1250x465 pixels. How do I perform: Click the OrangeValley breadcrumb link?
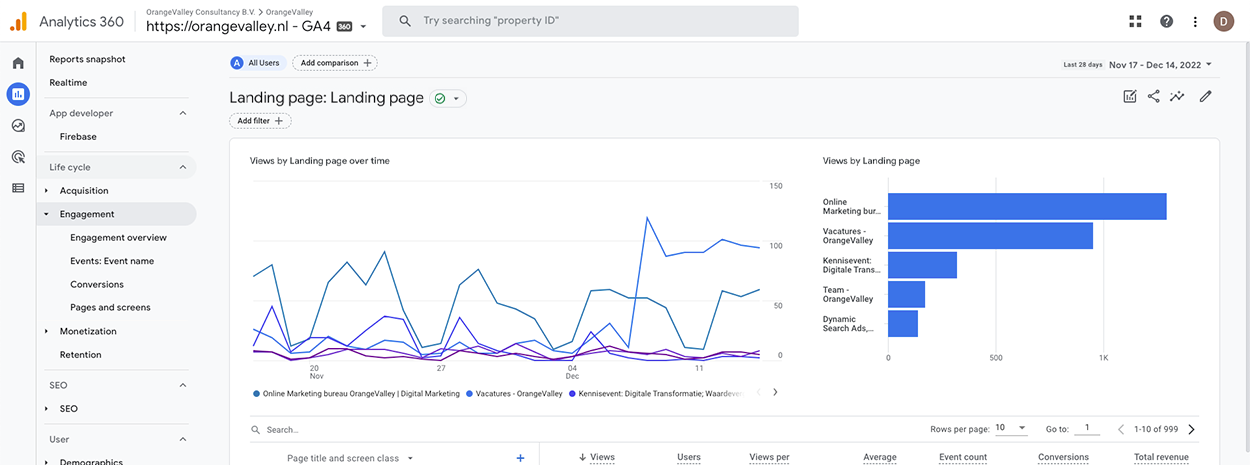click(x=289, y=12)
